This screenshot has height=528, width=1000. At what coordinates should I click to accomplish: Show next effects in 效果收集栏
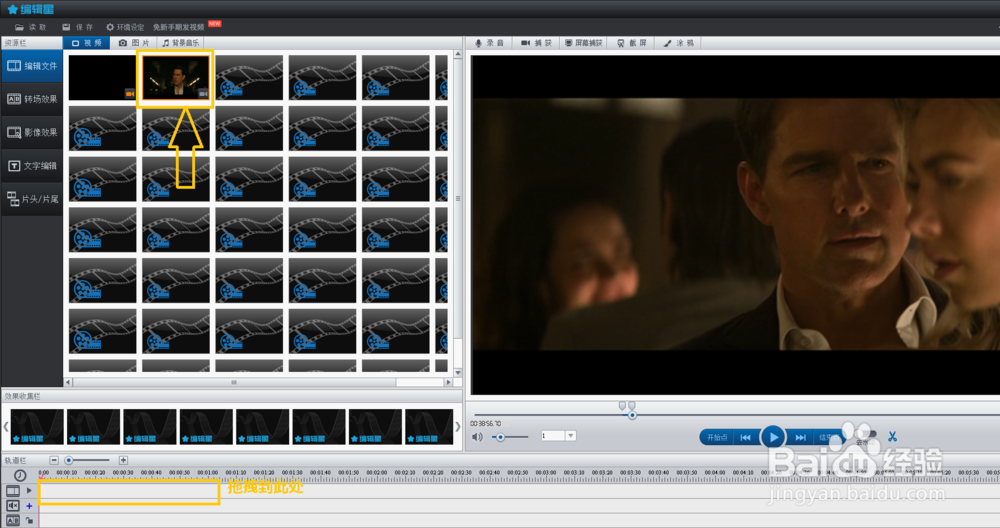pyautogui.click(x=457, y=427)
